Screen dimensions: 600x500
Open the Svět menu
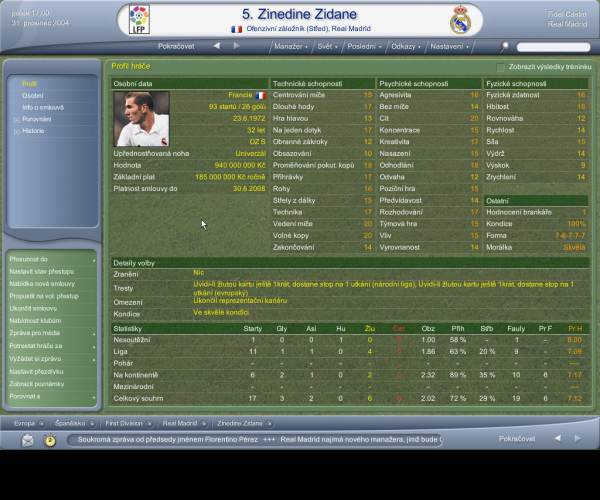tap(327, 47)
